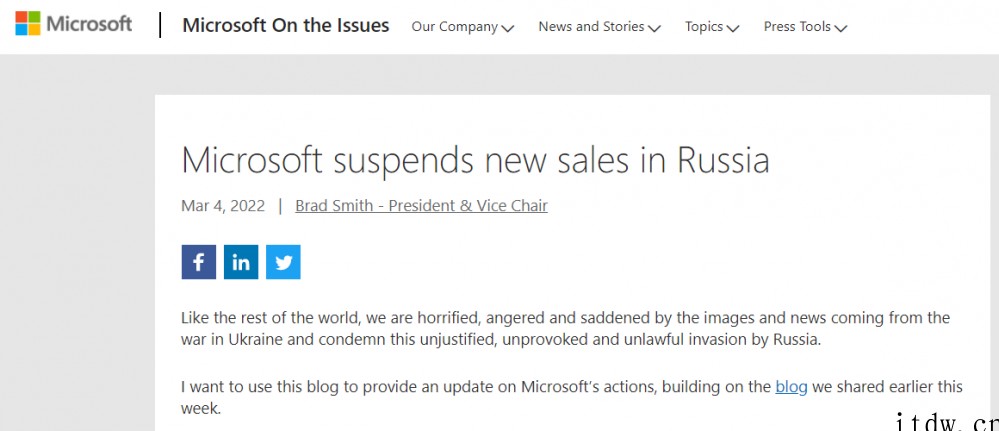Screen dimensions: 999x431
Task: Click the Mar 4, 2022 publication date
Action: pyautogui.click(x=223, y=206)
